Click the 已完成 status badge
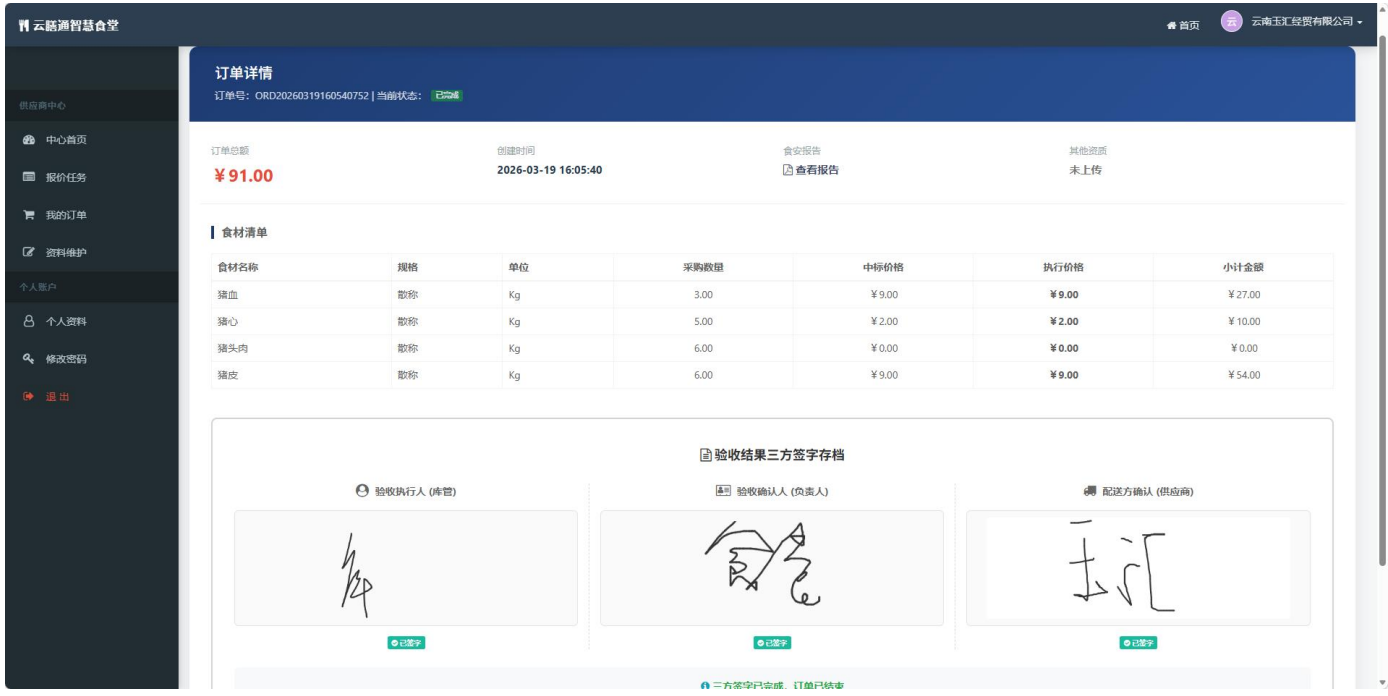The height and width of the screenshot is (696, 1388). 447,96
